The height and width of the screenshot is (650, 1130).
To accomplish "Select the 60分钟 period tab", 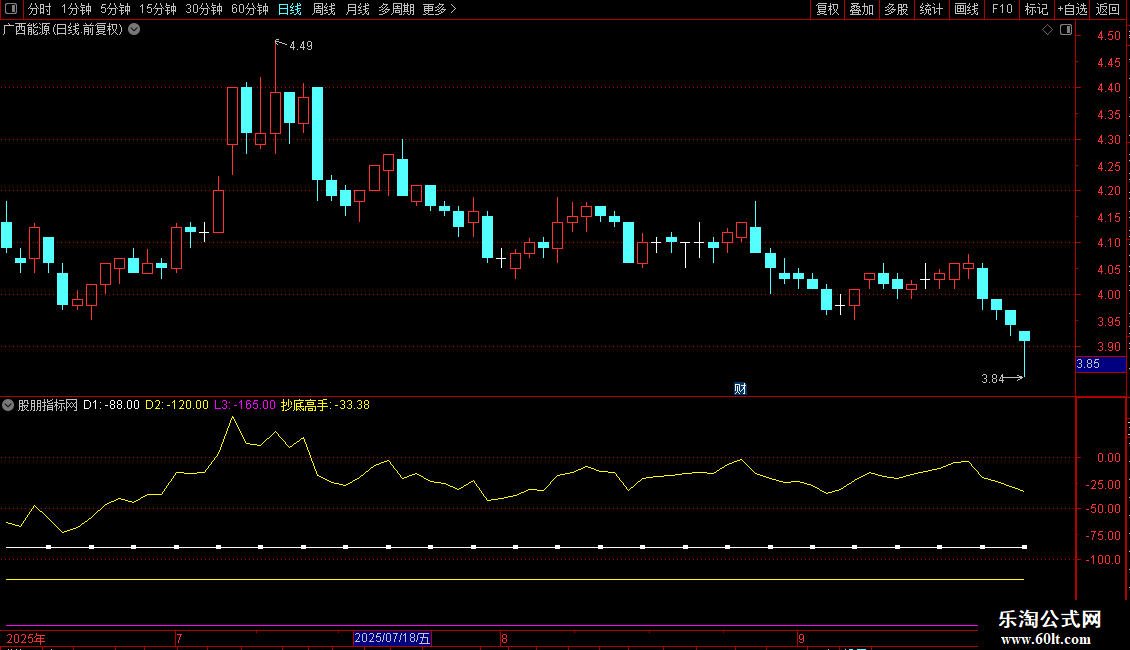I will click(x=250, y=9).
